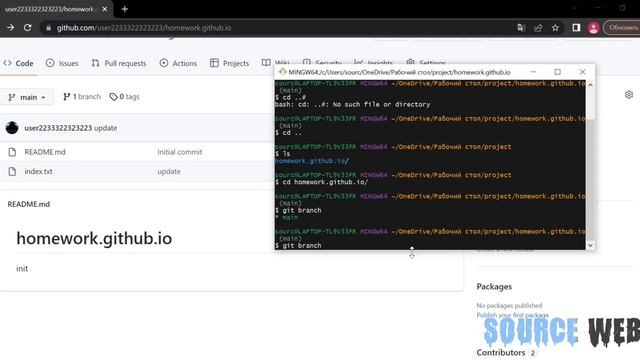Open the README.md file

coord(45,152)
